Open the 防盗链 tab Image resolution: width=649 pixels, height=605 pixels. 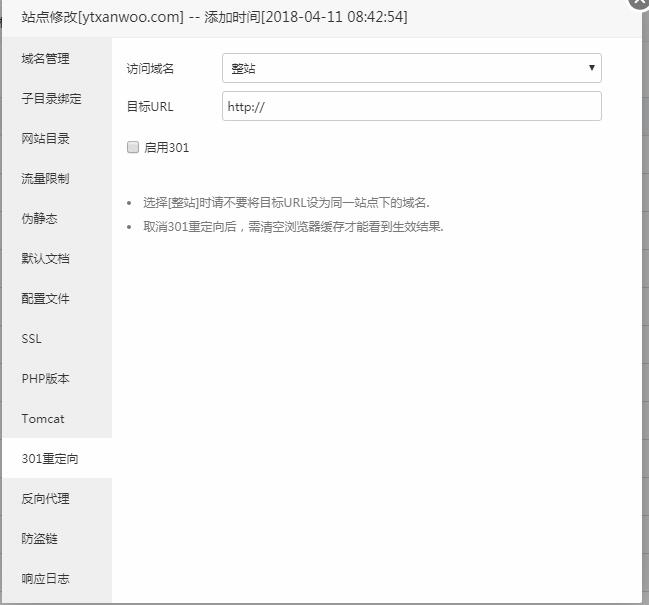(40, 539)
